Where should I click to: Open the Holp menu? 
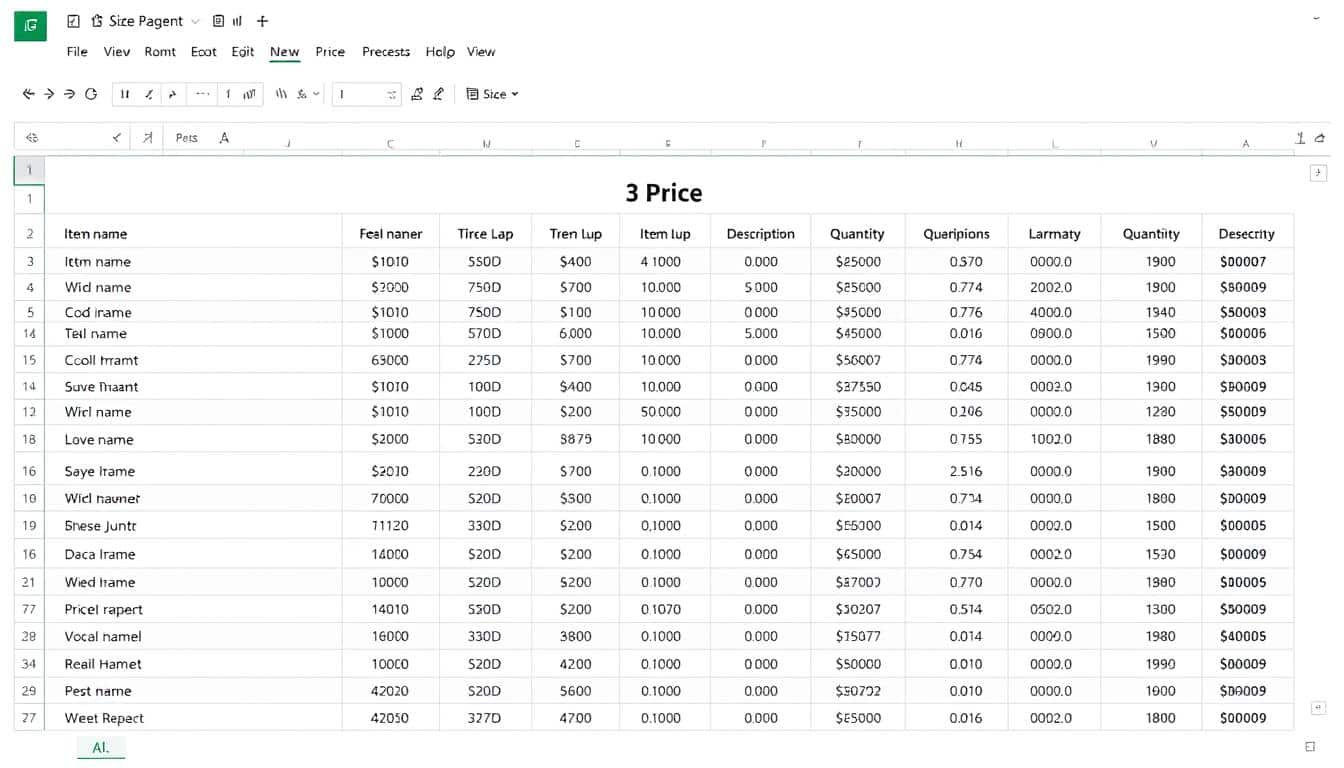(440, 52)
